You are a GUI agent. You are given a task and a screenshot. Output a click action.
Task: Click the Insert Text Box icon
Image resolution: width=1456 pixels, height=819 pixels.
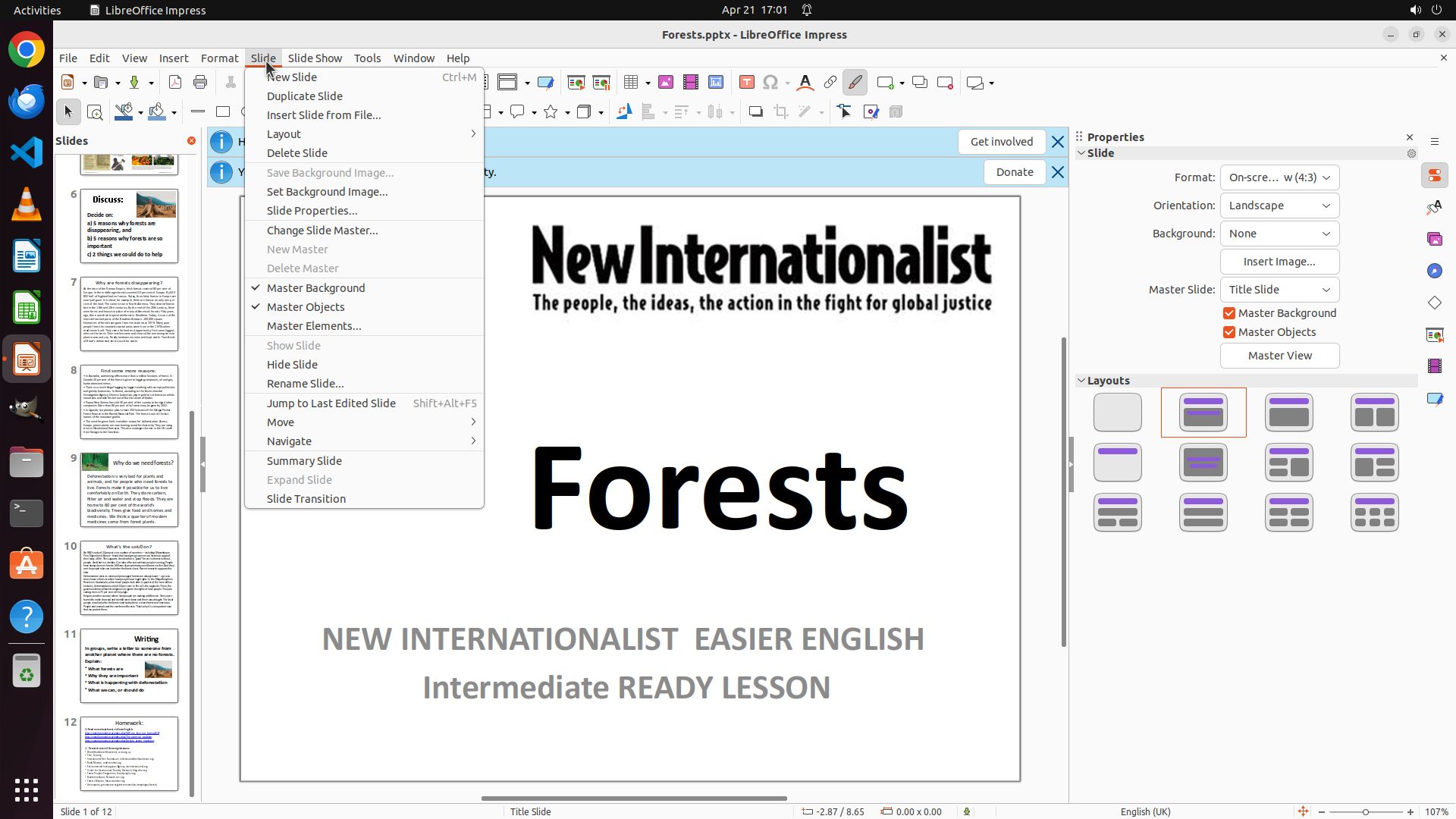(746, 83)
